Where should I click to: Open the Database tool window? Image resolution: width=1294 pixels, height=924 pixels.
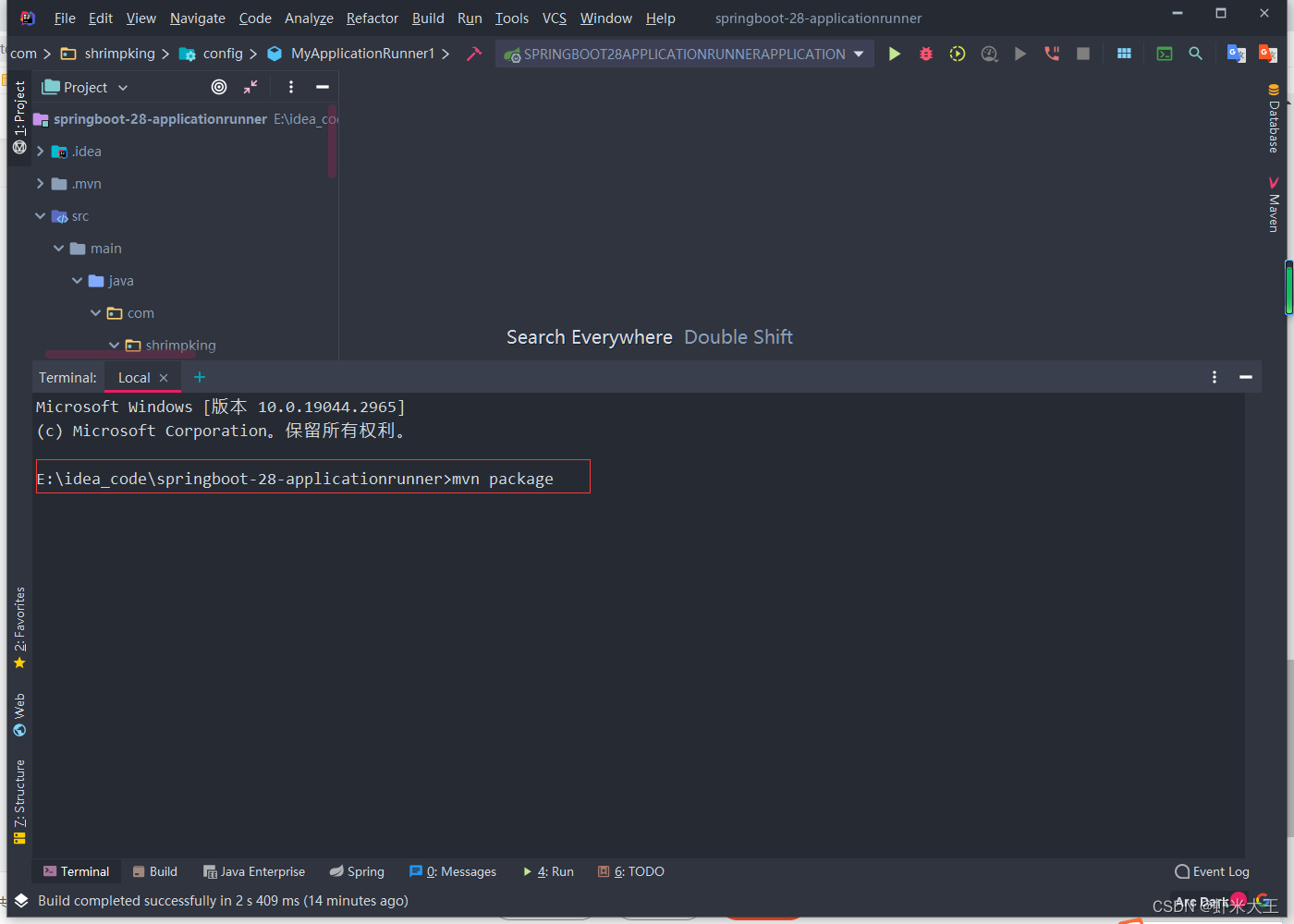1273,120
